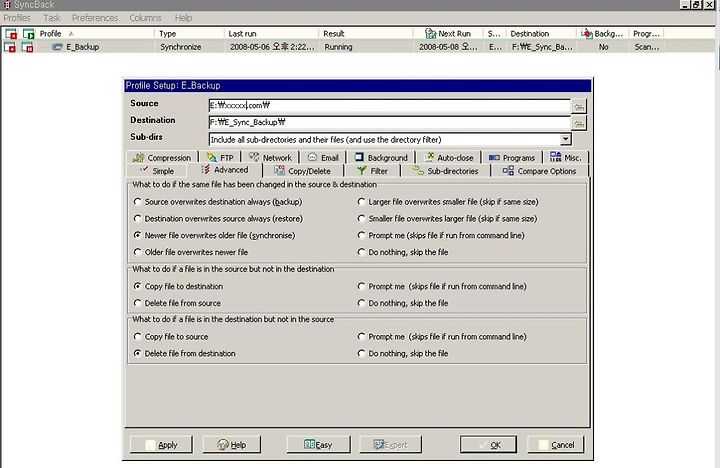Open the Profiles menu
720x468 pixels.
pos(17,18)
